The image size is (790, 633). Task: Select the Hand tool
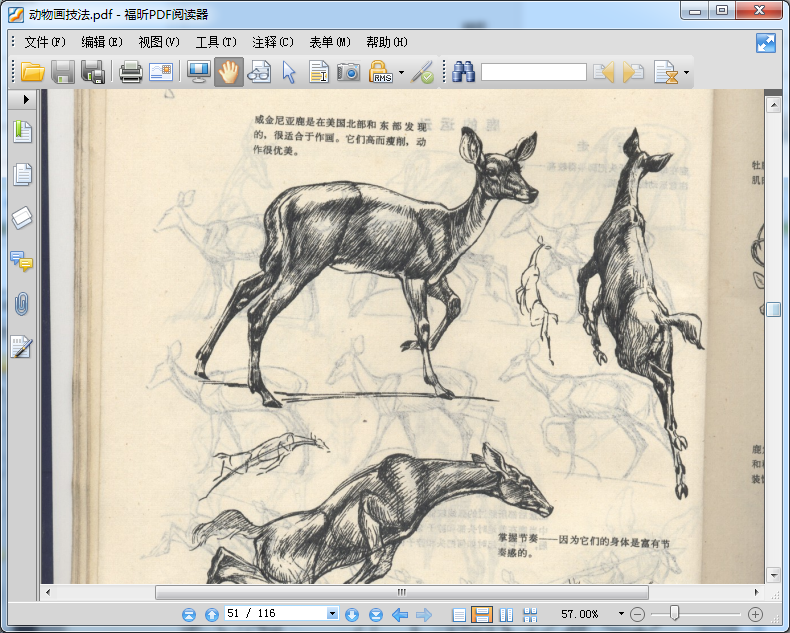tap(228, 72)
